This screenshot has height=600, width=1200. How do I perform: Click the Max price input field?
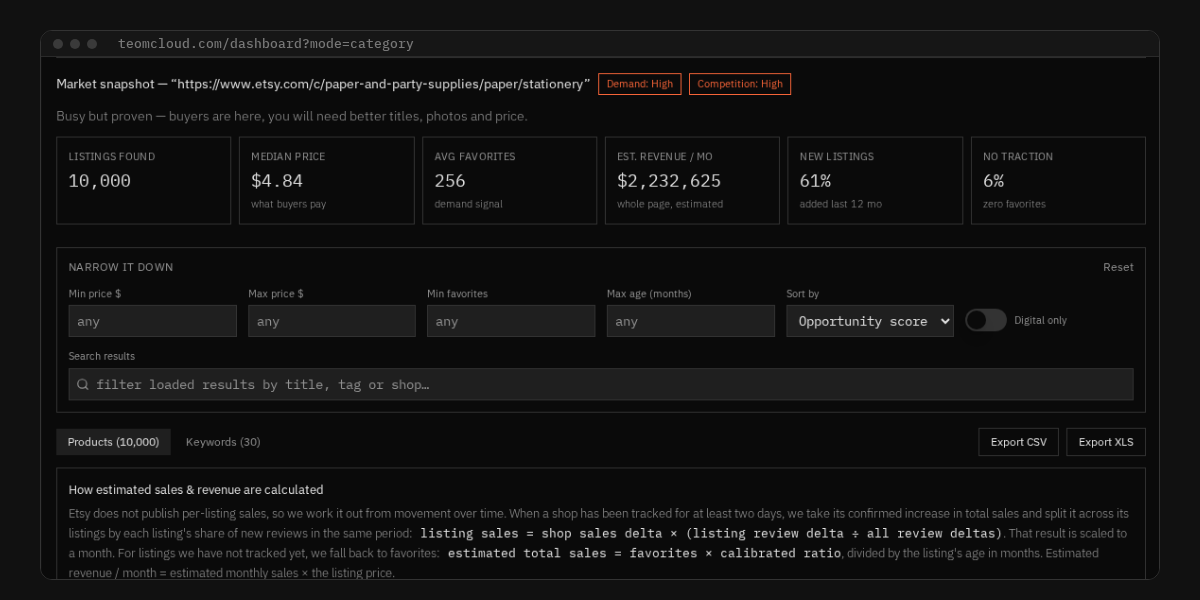click(x=332, y=321)
